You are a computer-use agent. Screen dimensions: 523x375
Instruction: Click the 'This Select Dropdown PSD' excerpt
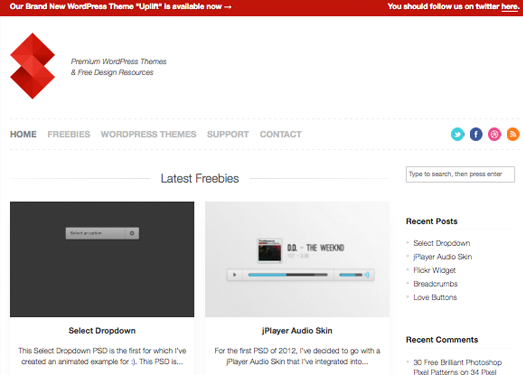point(102,356)
